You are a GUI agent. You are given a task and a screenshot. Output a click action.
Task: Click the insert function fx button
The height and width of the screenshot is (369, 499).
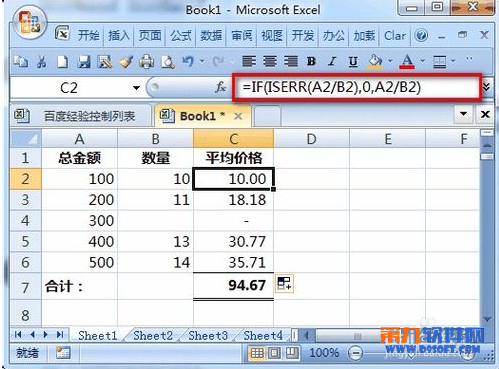(x=220, y=88)
